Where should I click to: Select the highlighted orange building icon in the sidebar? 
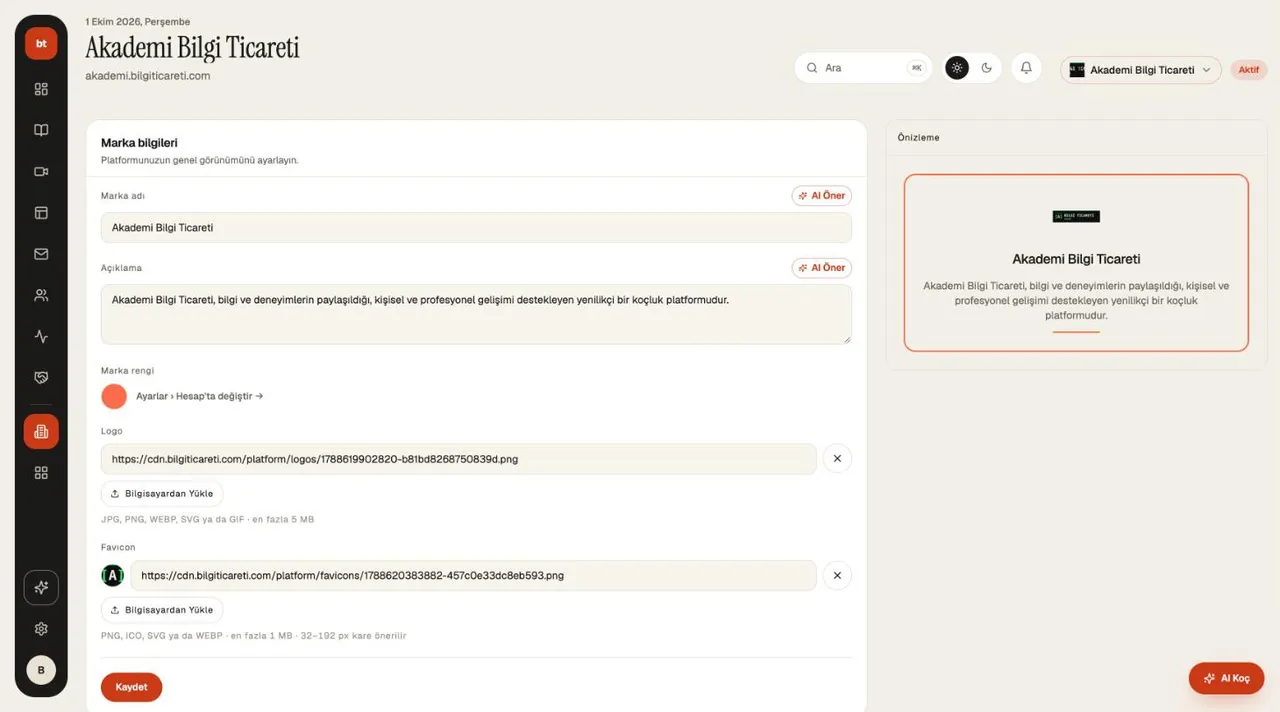tap(41, 432)
